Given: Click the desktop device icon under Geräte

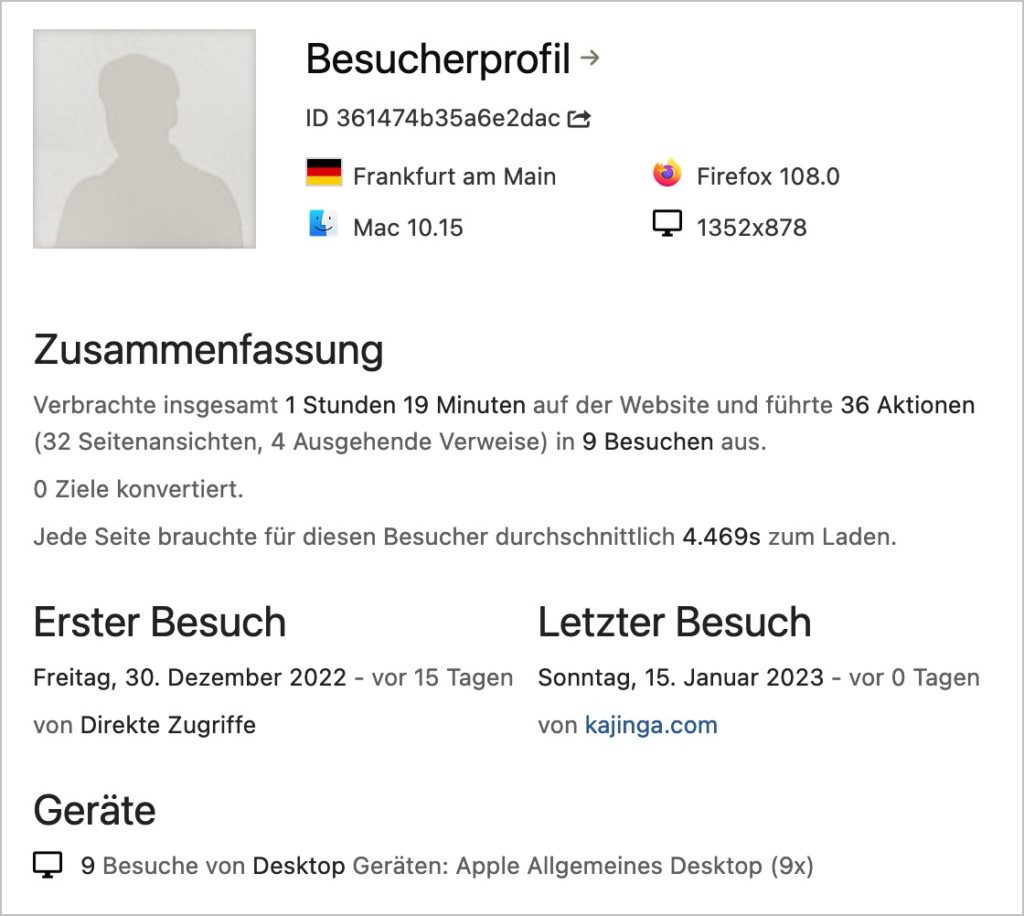Looking at the screenshot, I should click(48, 864).
